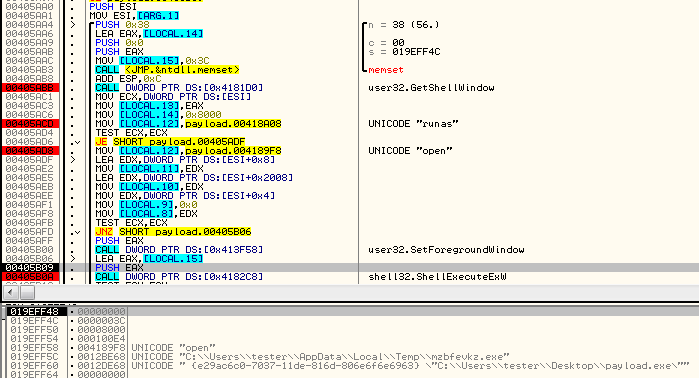Image resolution: width=699 pixels, height=378 pixels.
Task: Select CALL DWORD PTR DS:[0x4181D0] instruction
Action: (x=179, y=88)
